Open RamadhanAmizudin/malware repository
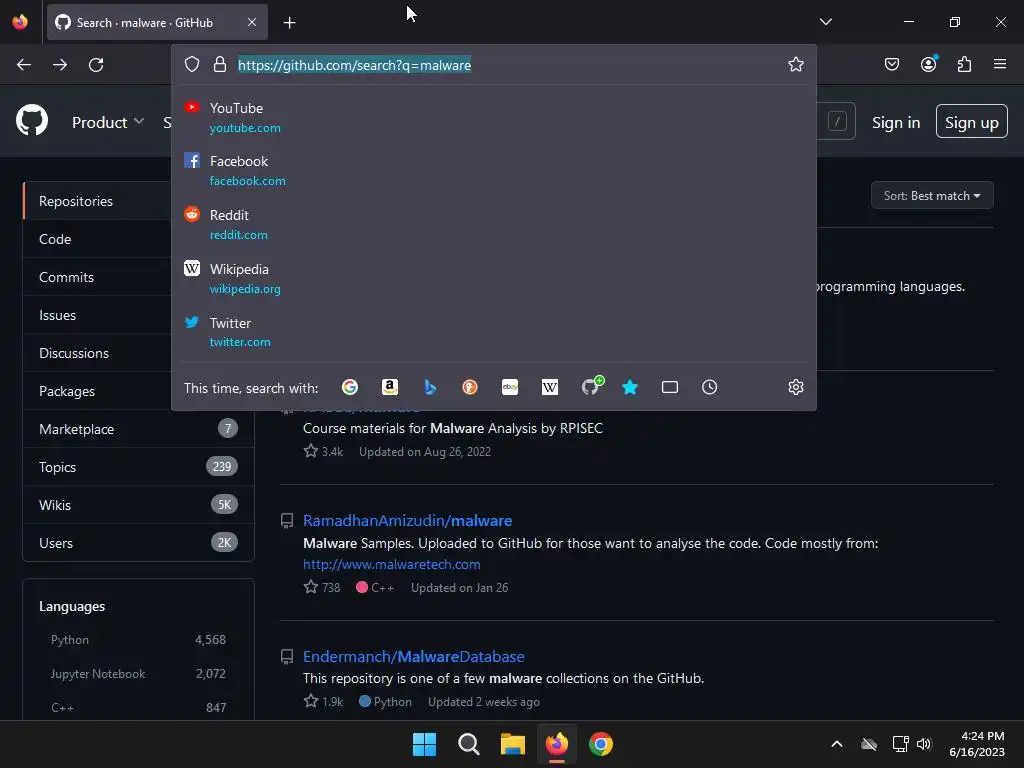Screen dimensions: 1024x768 408,520
